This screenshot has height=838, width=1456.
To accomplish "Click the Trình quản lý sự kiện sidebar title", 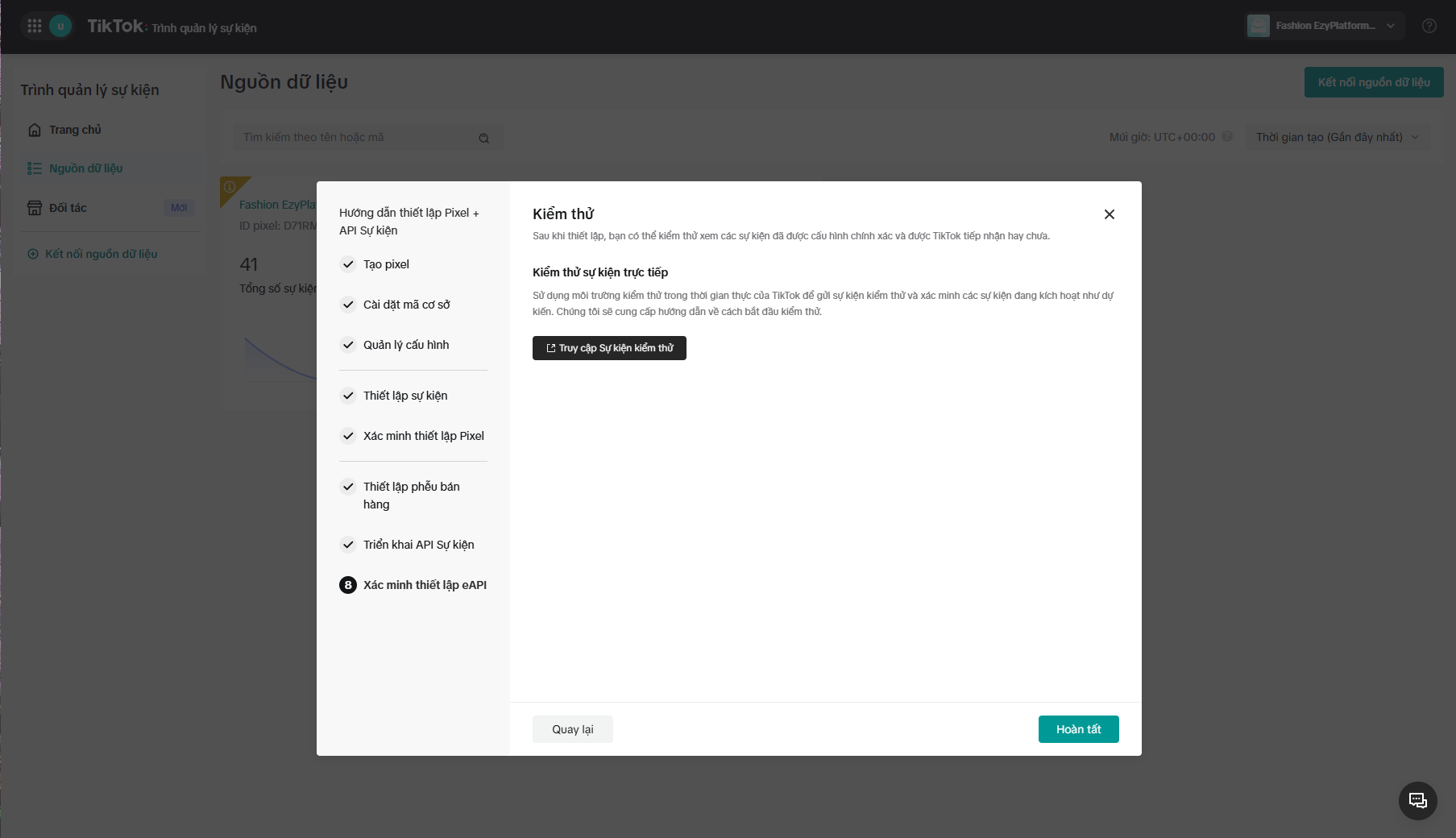I will 89,90.
